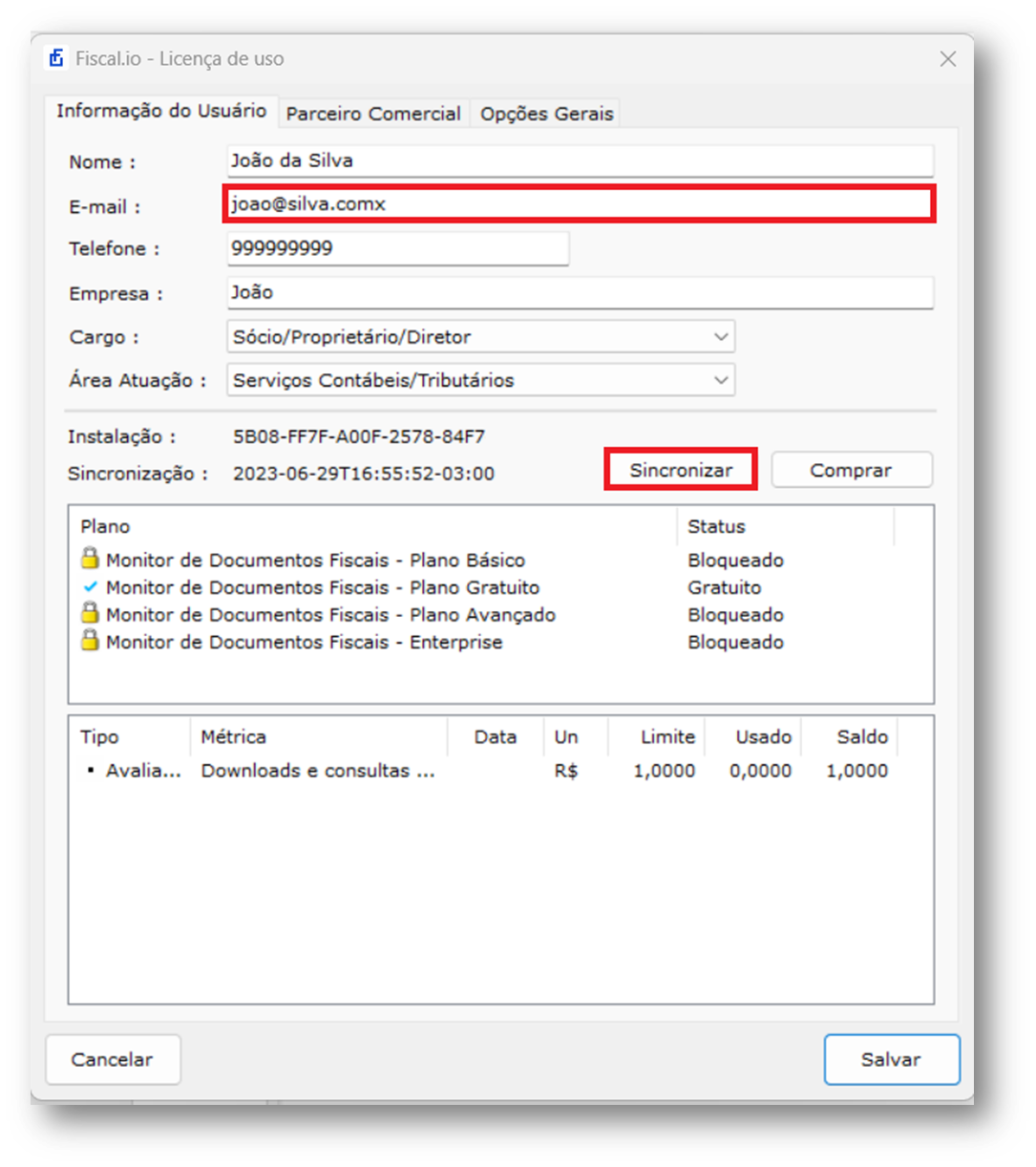The image size is (1036, 1167).
Task: Click the 0,0000 Usado value
Action: (760, 771)
